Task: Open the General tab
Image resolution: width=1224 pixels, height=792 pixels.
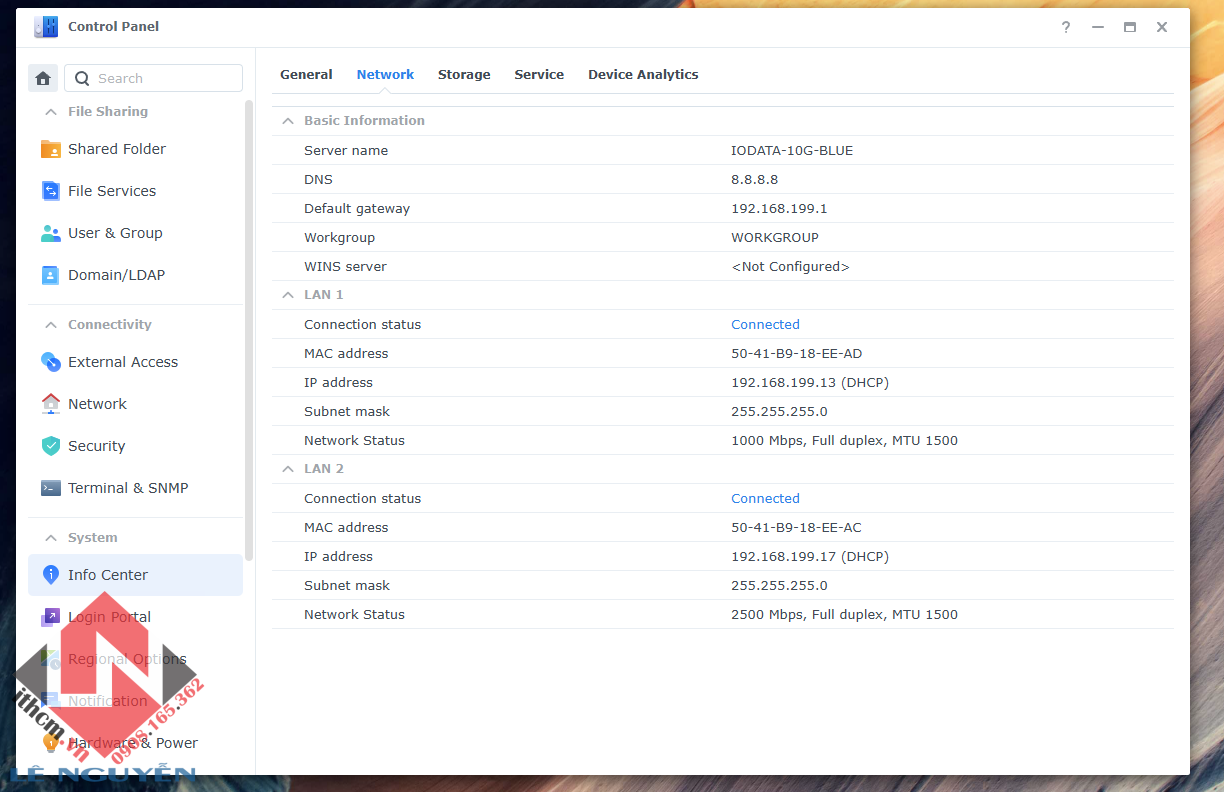Action: point(306,75)
